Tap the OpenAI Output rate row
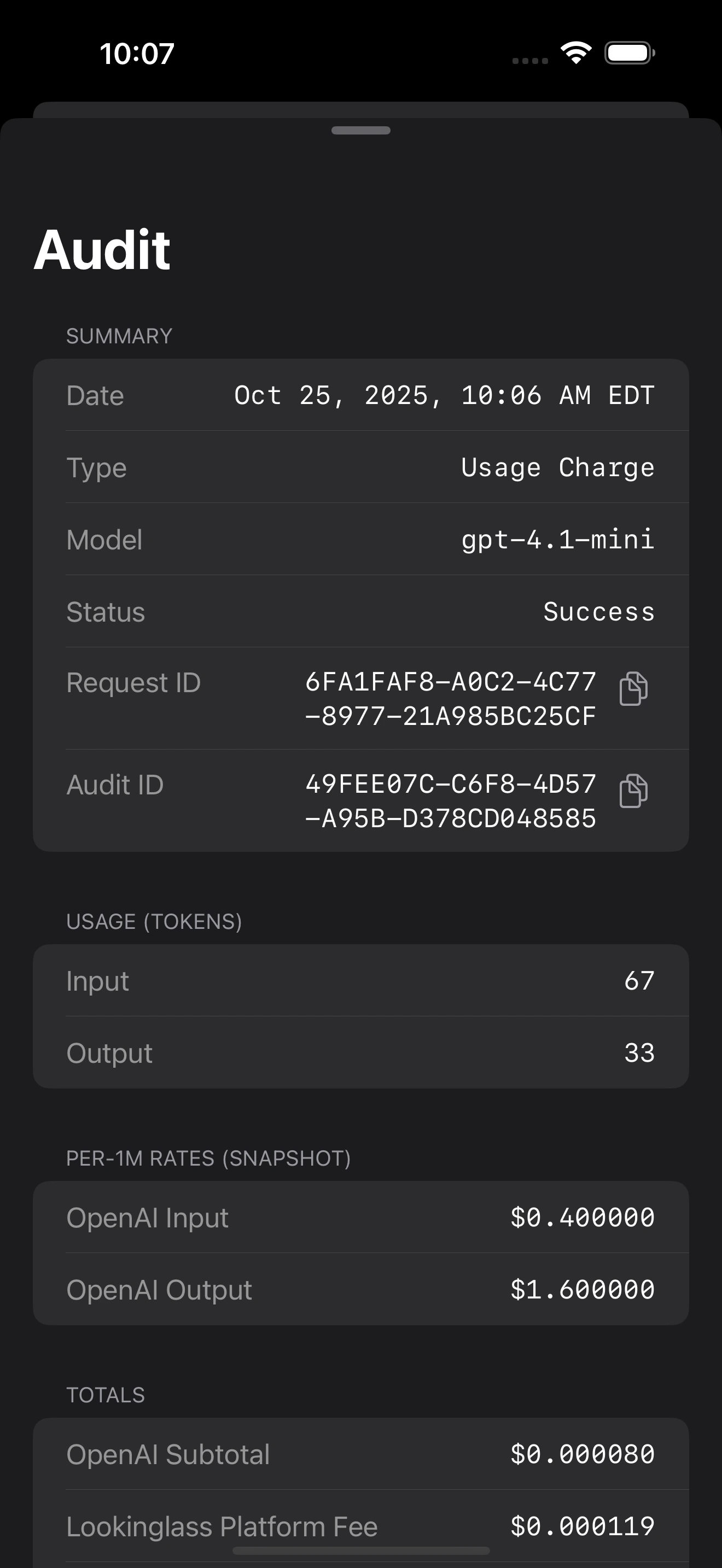The height and width of the screenshot is (1568, 722). (361, 1289)
